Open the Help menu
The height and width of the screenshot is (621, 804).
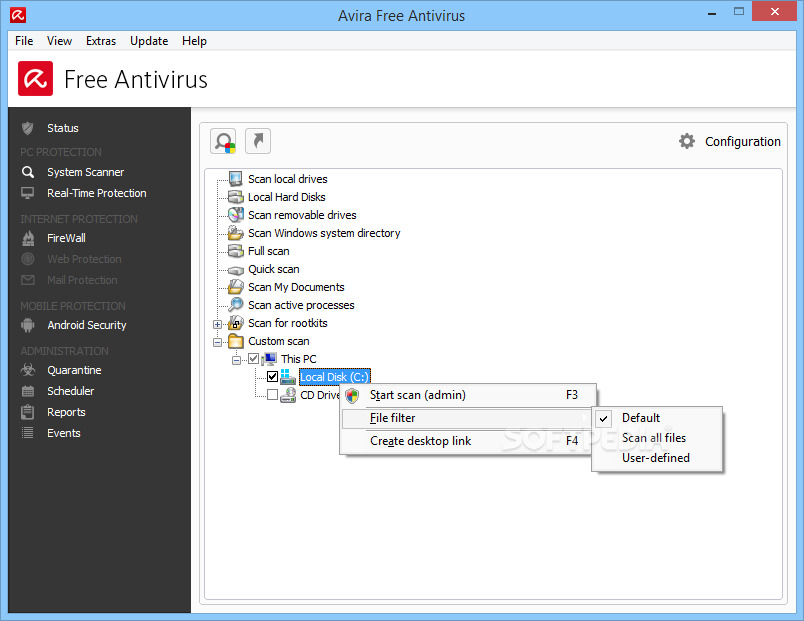point(194,41)
